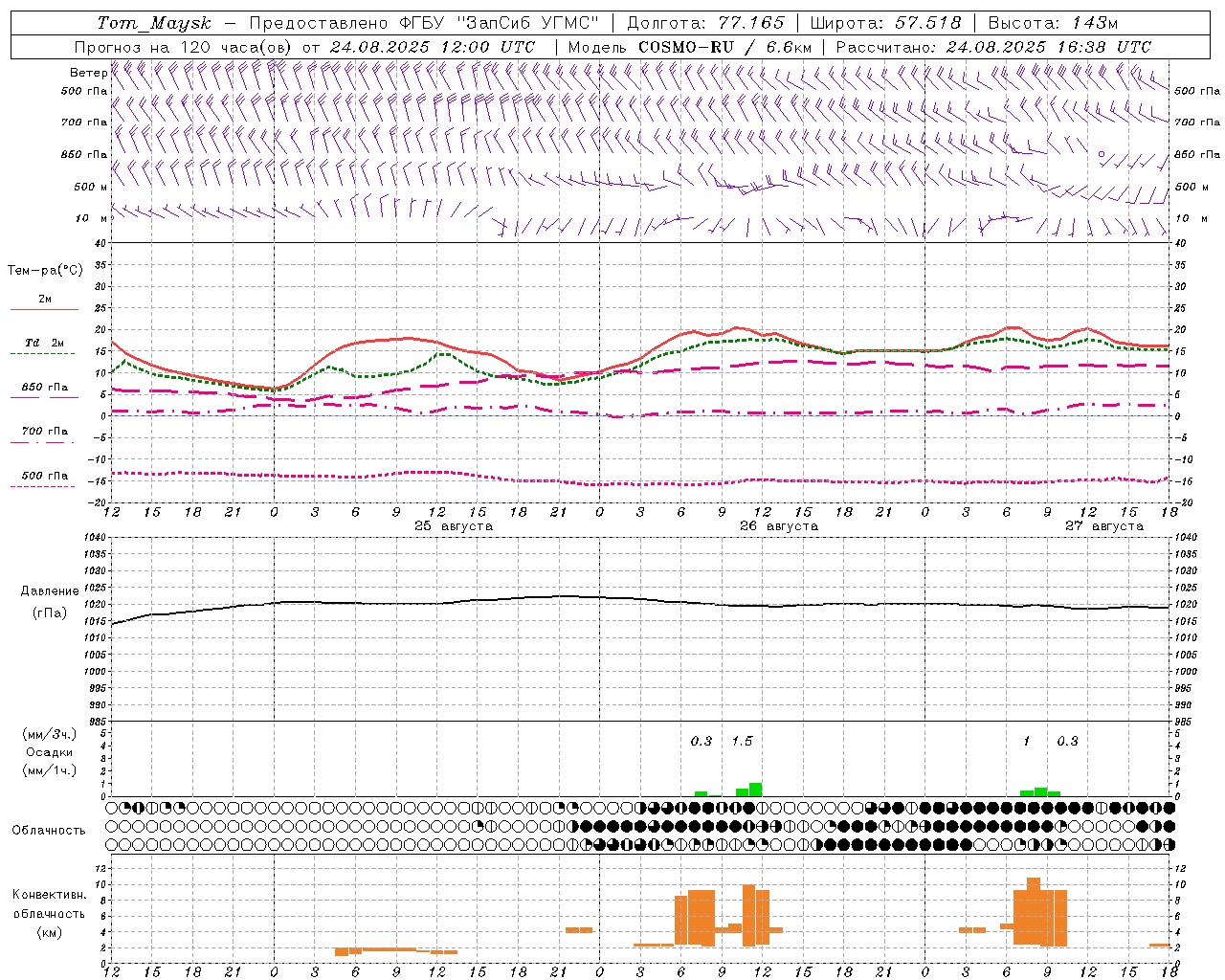The image size is (1225, 980).
Task: Click the 26 августа date label
Action: click(779, 526)
